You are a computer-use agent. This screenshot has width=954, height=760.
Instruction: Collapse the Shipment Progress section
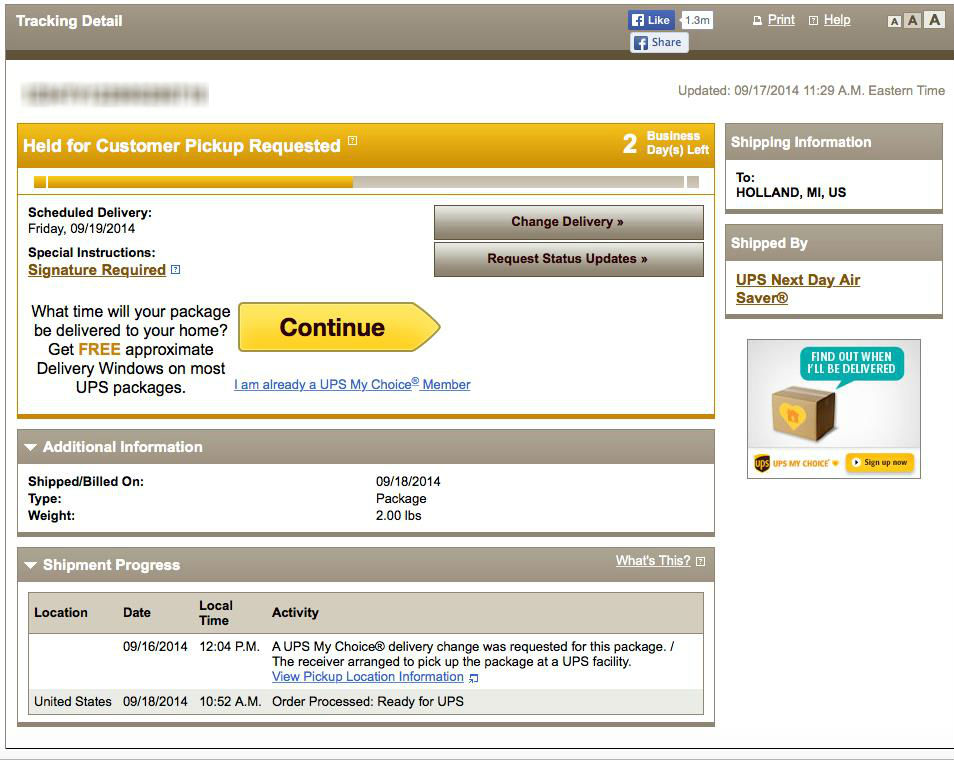(x=30, y=565)
